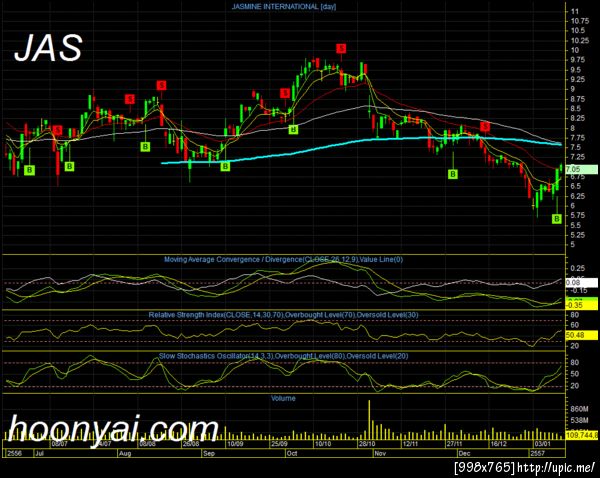Click the 27/11 date label

pyautogui.click(x=454, y=444)
